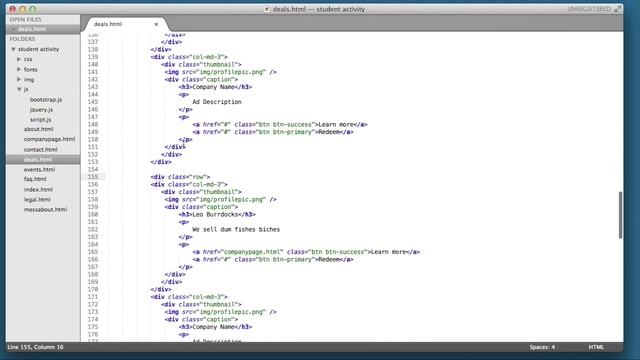Open jquery.js file
This screenshot has width=640, height=360.
(x=41, y=110)
